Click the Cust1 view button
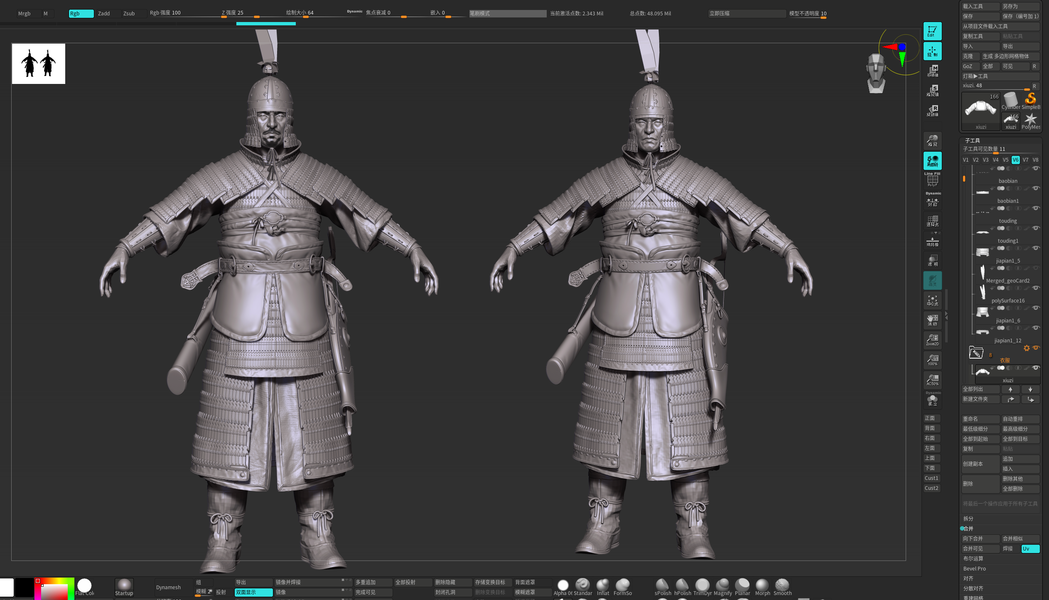The width and height of the screenshot is (1049, 600). (932, 478)
